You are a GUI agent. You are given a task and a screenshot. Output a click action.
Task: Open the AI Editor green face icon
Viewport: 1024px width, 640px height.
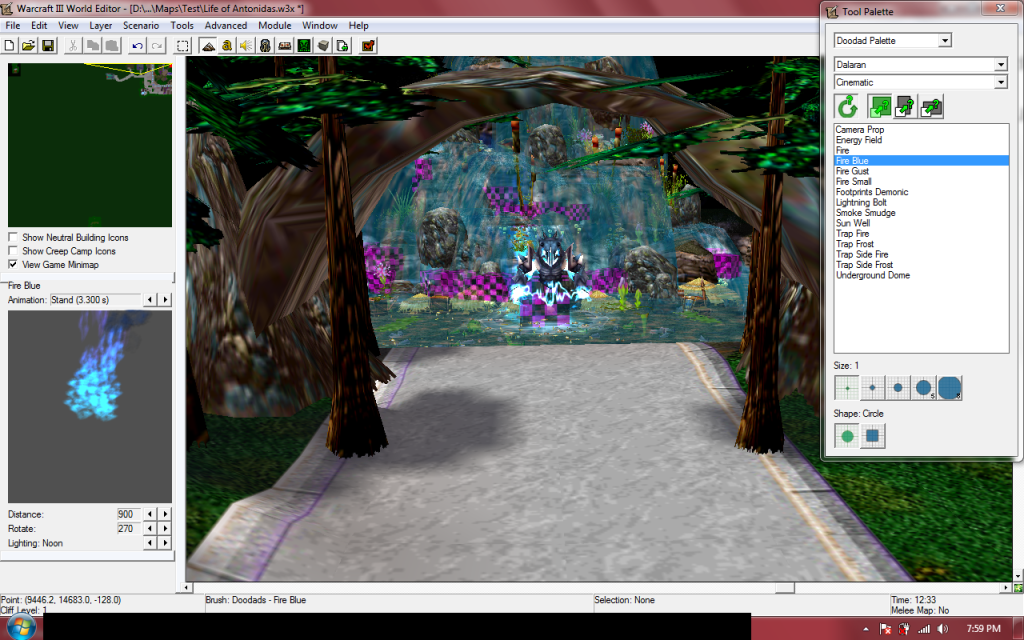coord(304,46)
